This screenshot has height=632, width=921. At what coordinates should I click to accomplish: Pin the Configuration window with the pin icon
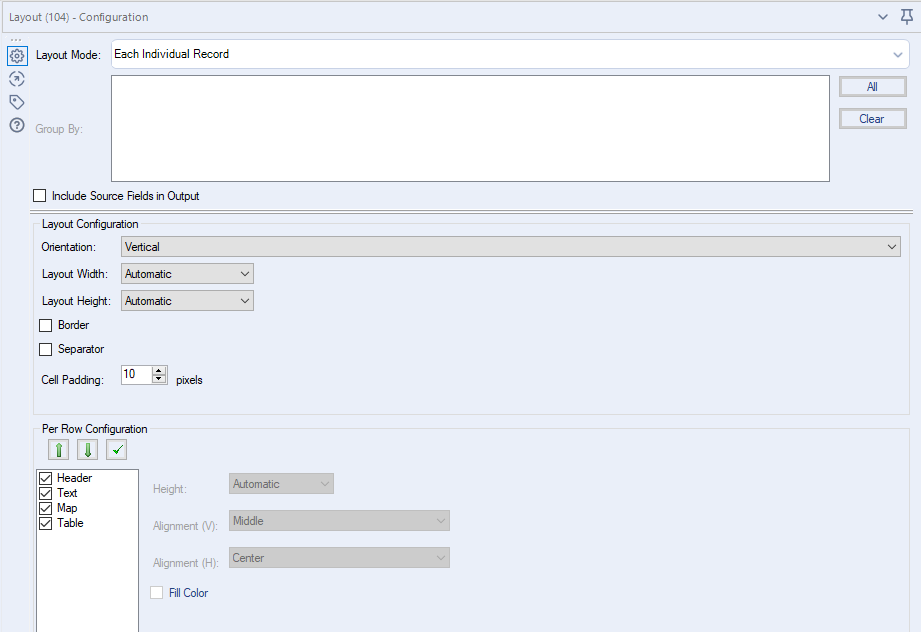[x=906, y=16]
